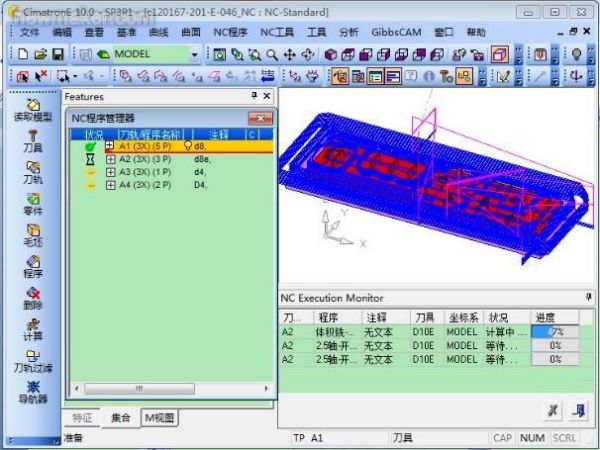This screenshot has height=450, width=600.
Task: Click the TP A1 status bar field
Action: coord(341,437)
